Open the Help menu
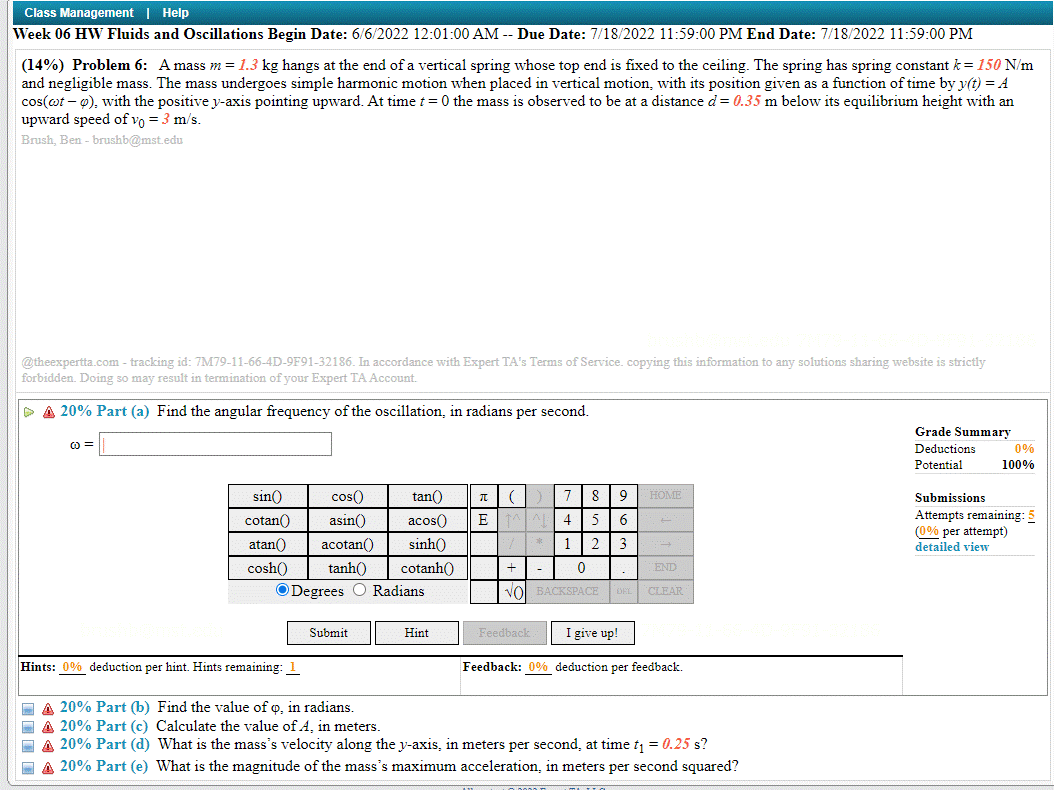This screenshot has width=1054, height=790. pos(175,13)
